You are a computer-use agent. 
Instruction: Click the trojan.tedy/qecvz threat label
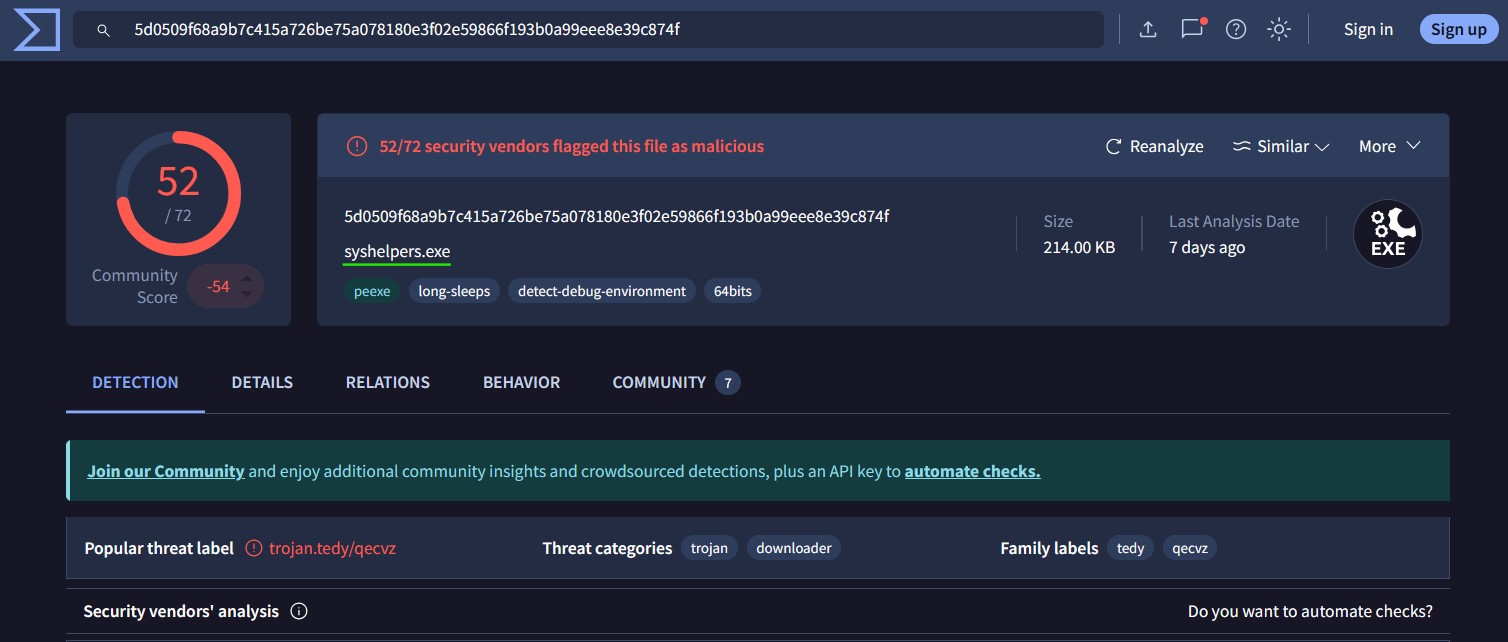(333, 548)
